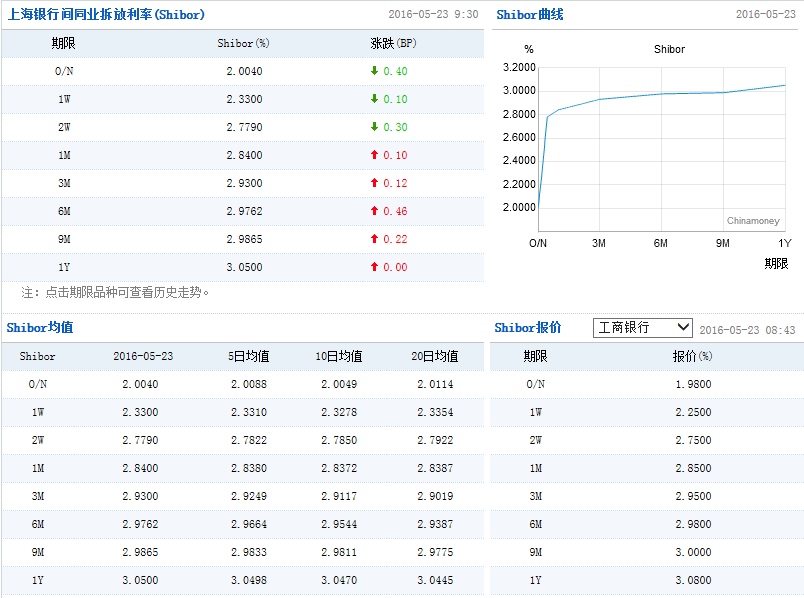
Task: Click the Shibor均值 section heading
Action: coord(39,328)
